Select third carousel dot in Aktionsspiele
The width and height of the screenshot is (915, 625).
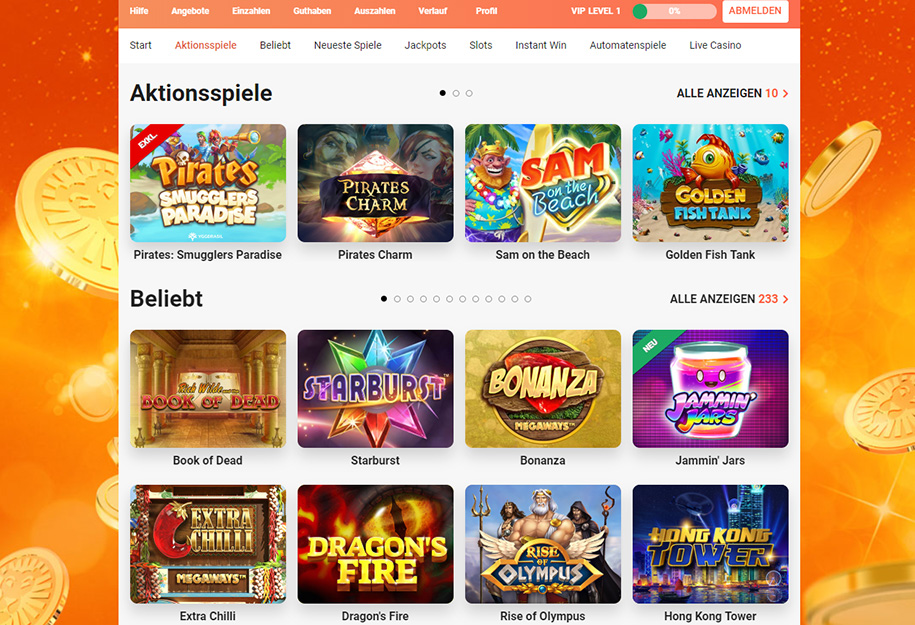[469, 93]
